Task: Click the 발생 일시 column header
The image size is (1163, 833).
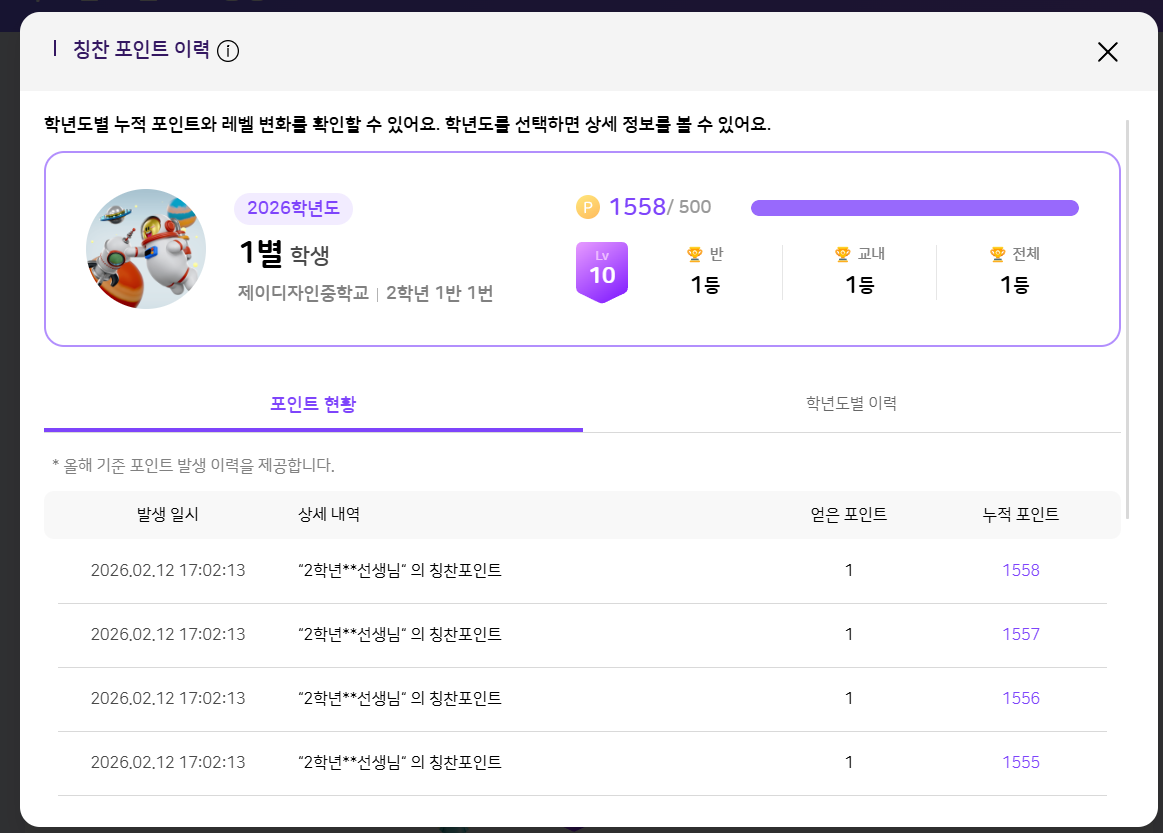Action: (168, 515)
